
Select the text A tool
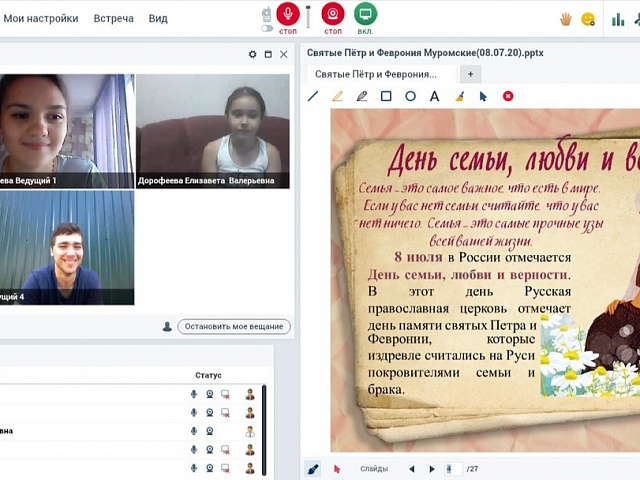tap(435, 96)
